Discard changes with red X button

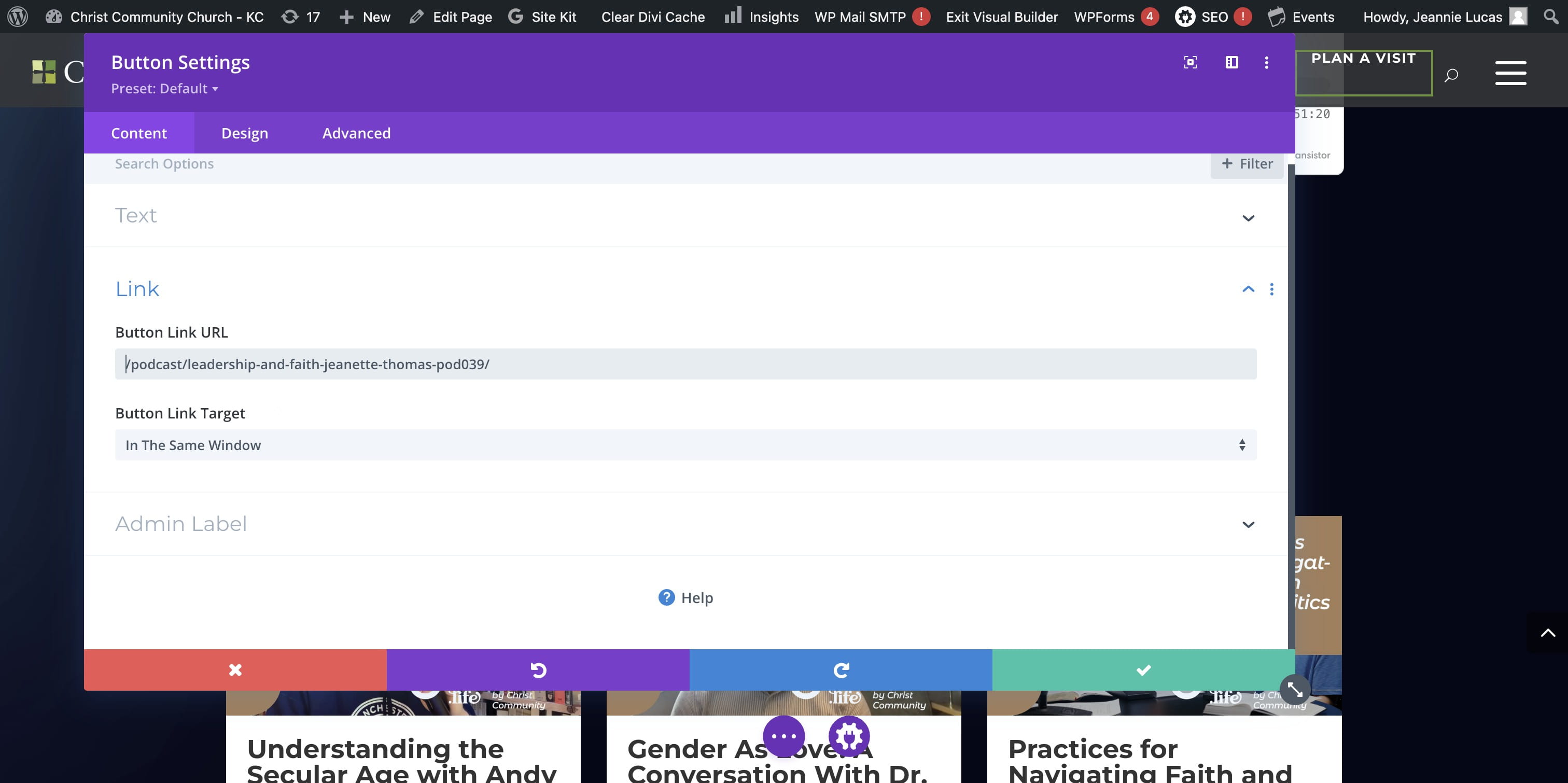(x=235, y=670)
